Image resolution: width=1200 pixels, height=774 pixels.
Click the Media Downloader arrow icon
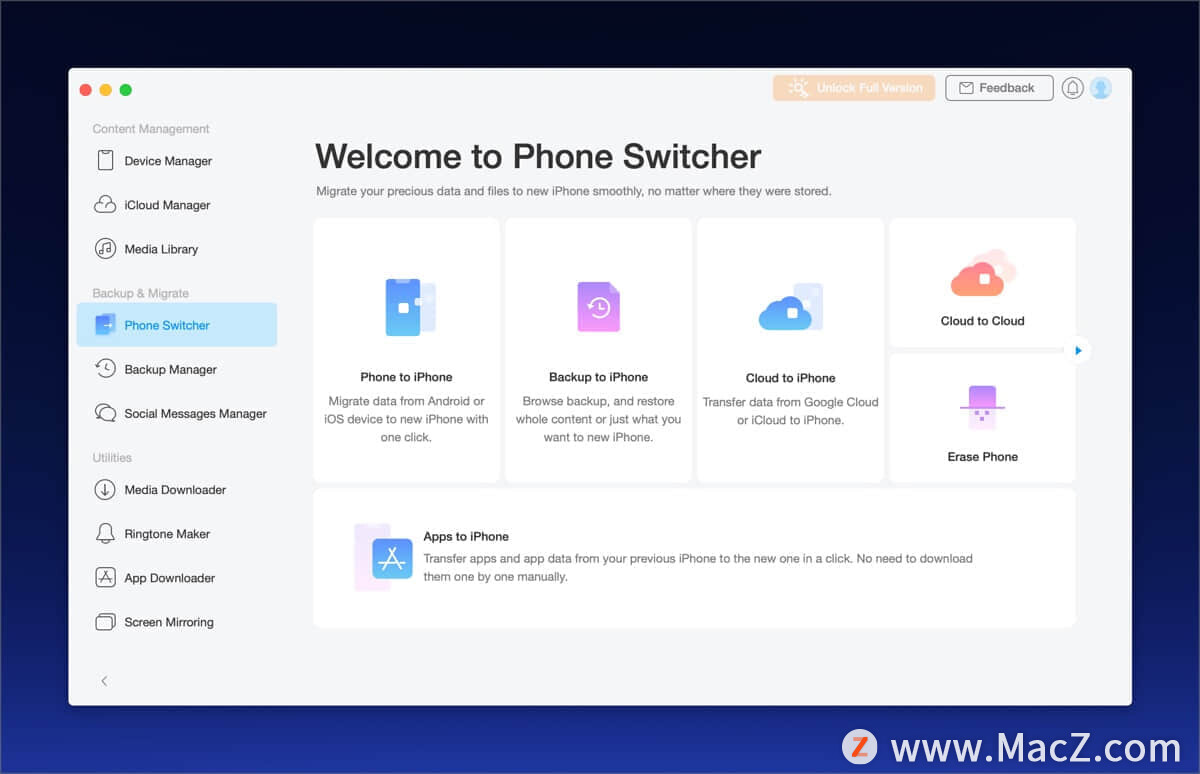(105, 490)
